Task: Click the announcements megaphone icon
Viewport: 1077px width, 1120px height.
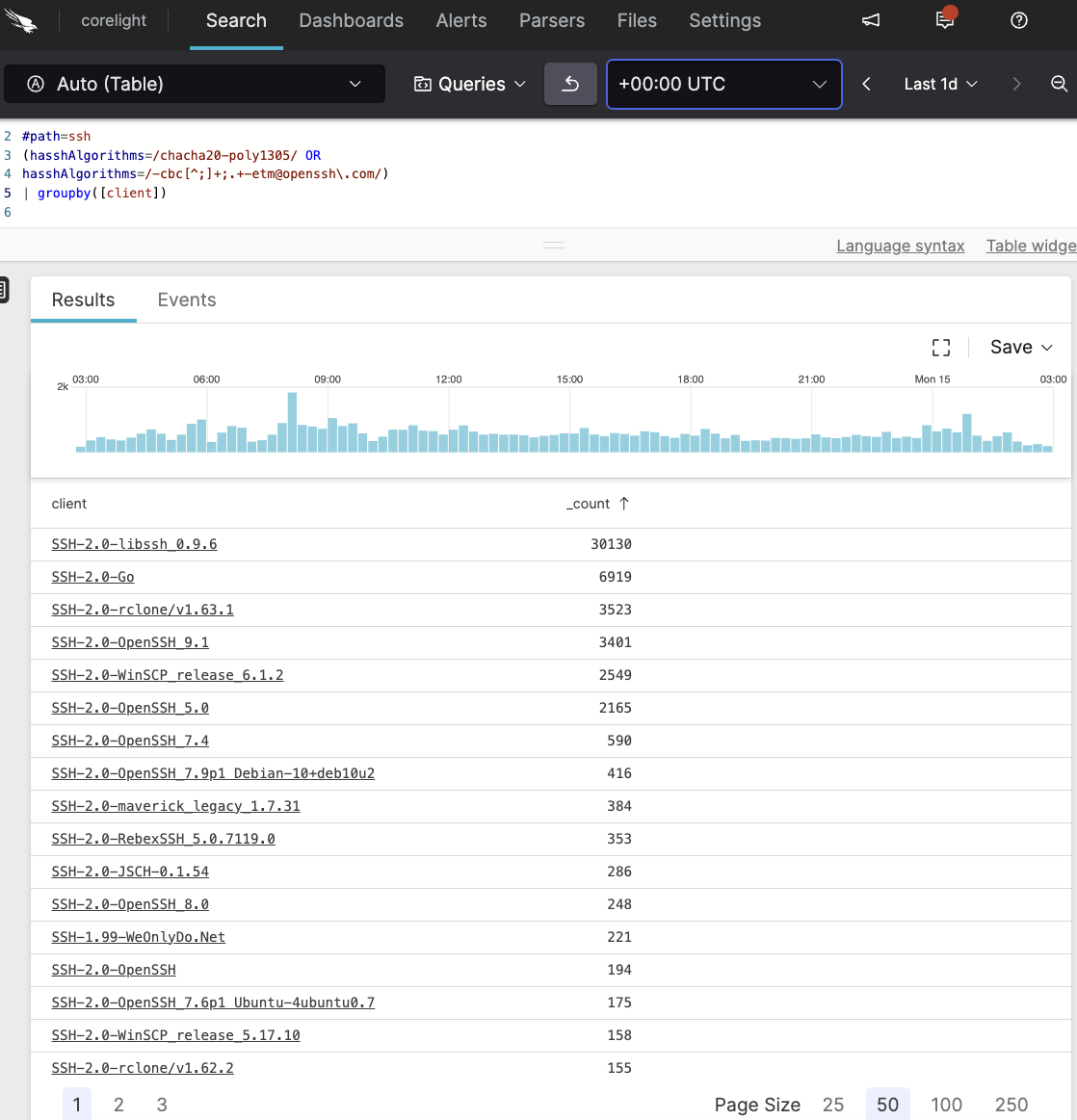Action: click(x=870, y=20)
